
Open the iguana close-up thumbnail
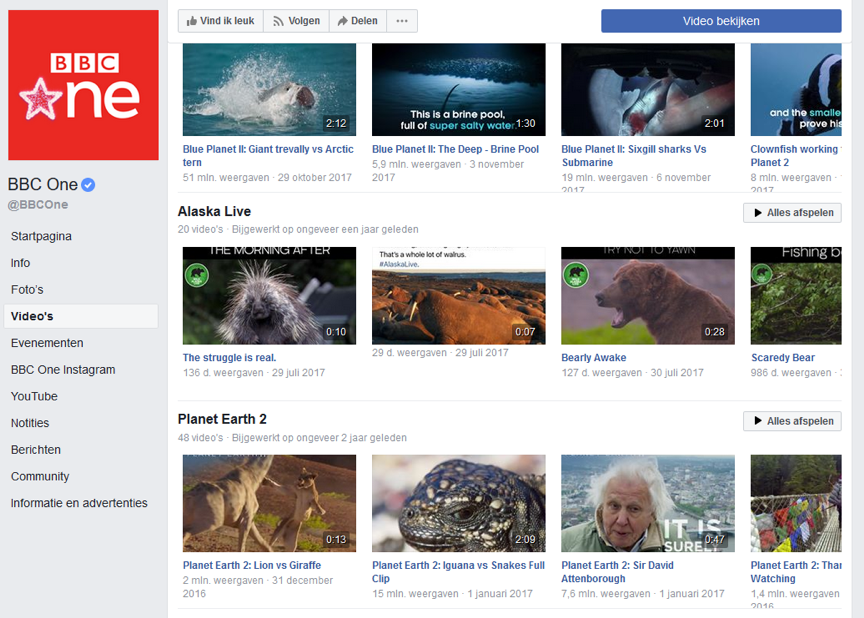tap(458, 503)
